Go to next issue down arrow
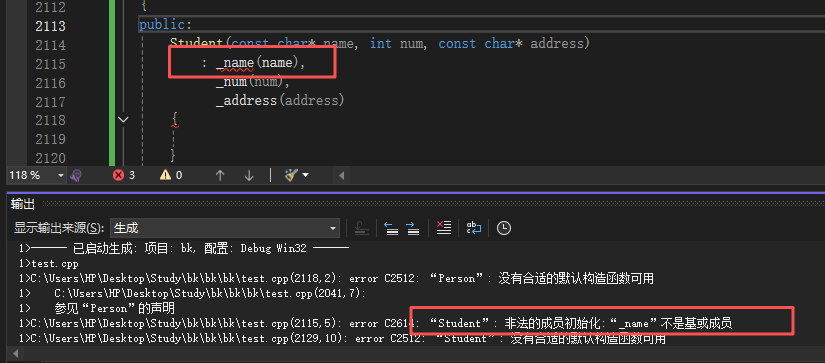 point(249,175)
